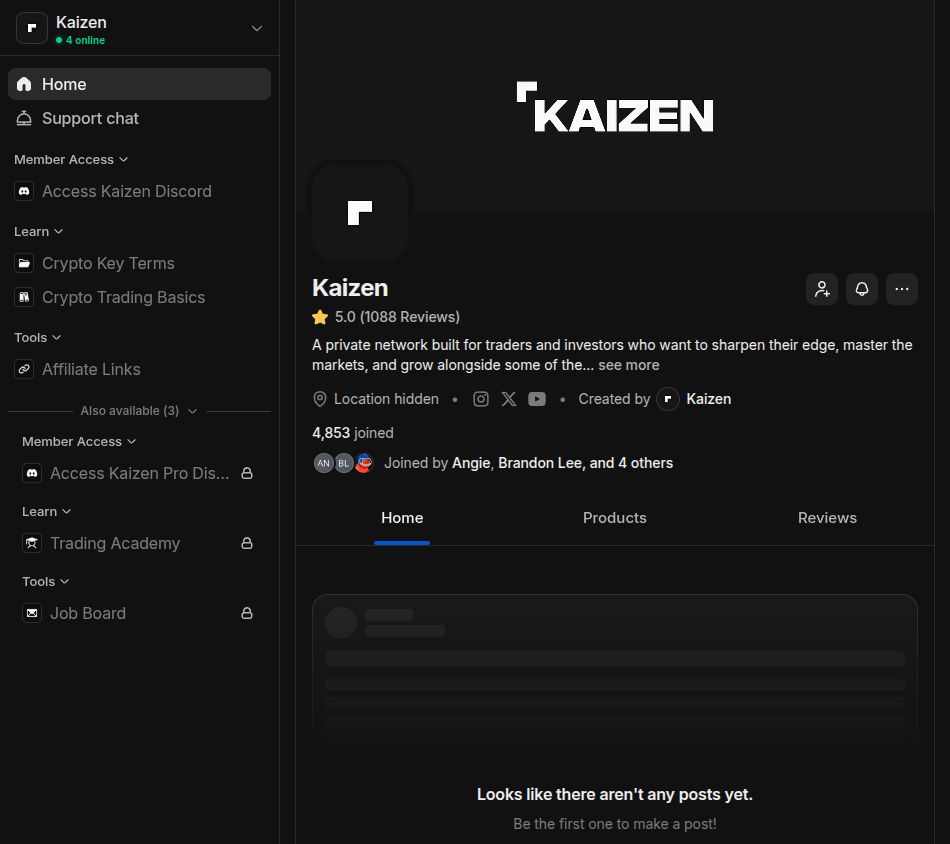Open Access Kaizen Discord
This screenshot has width=950, height=844.
[139, 191]
